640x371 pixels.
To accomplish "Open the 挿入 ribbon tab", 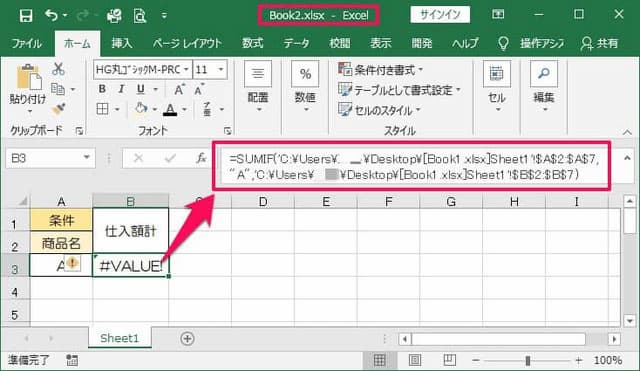I will (122, 43).
